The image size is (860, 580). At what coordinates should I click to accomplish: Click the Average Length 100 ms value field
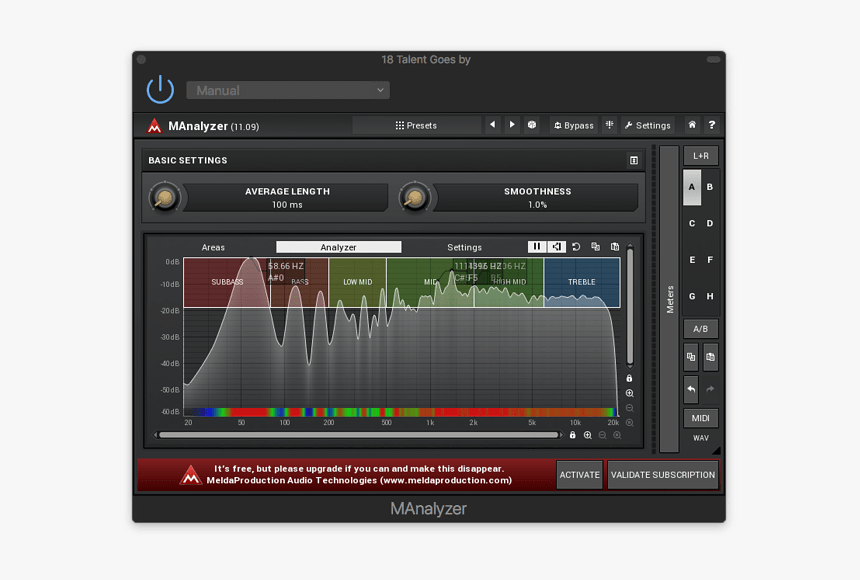[287, 198]
